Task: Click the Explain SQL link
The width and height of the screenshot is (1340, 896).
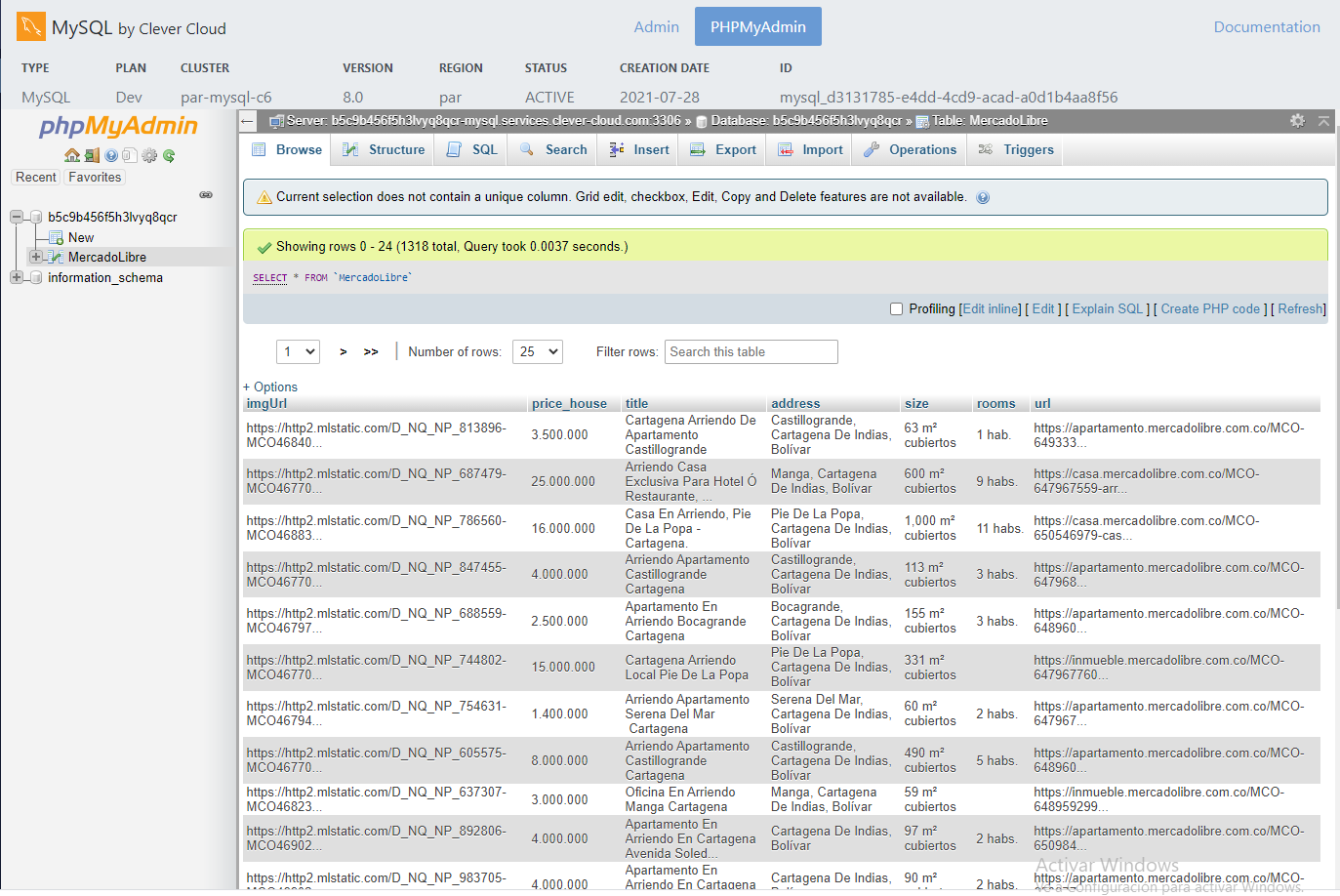Action: (x=1108, y=308)
